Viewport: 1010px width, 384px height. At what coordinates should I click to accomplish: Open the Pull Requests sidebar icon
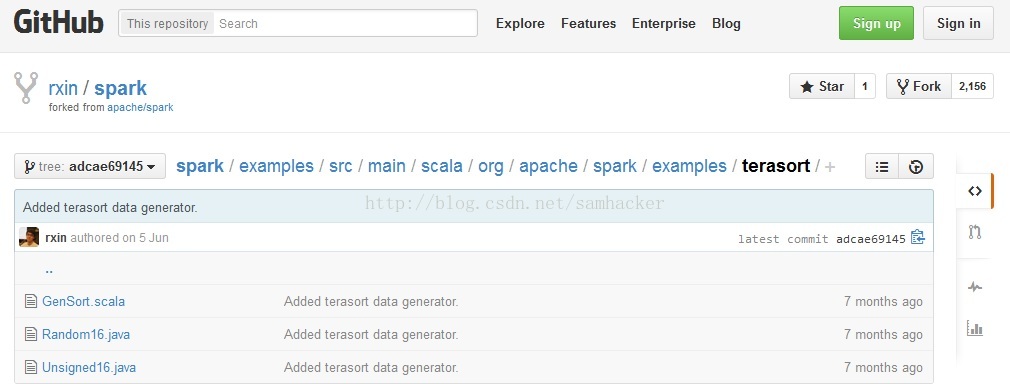coord(975,232)
